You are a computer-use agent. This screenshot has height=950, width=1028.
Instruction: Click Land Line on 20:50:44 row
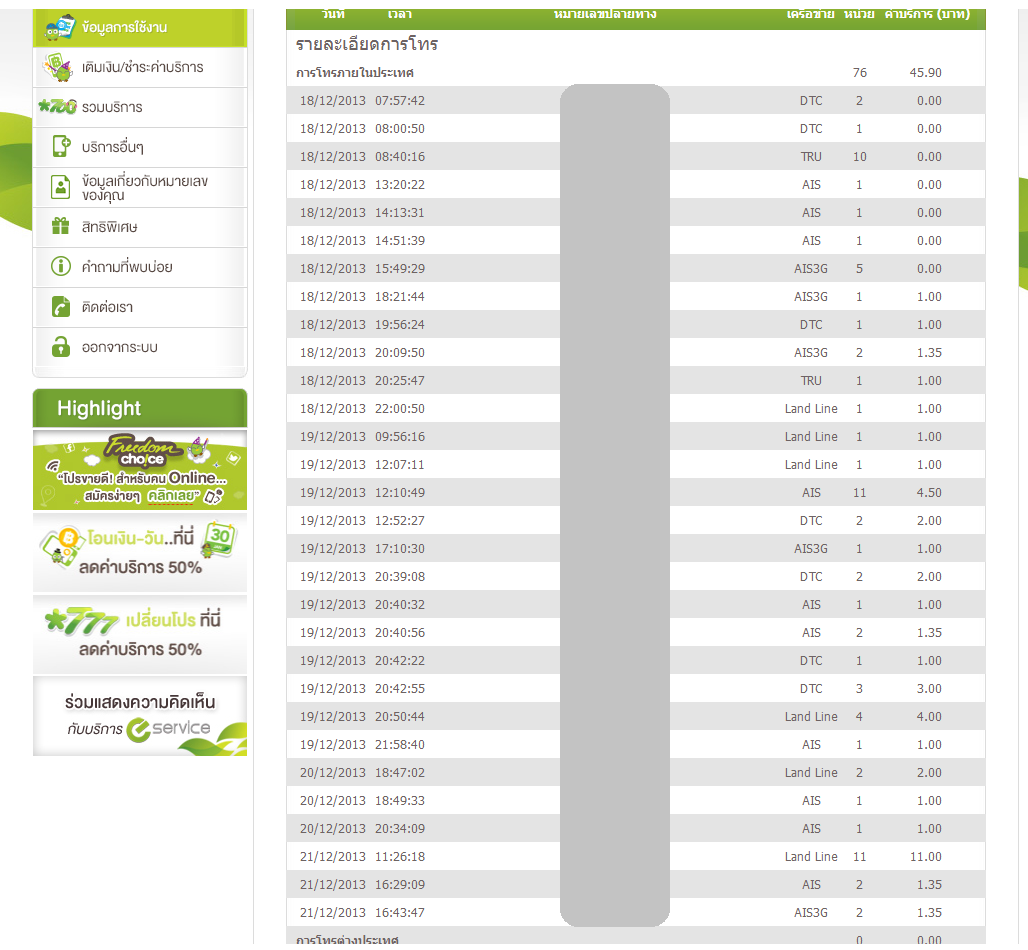(811, 717)
